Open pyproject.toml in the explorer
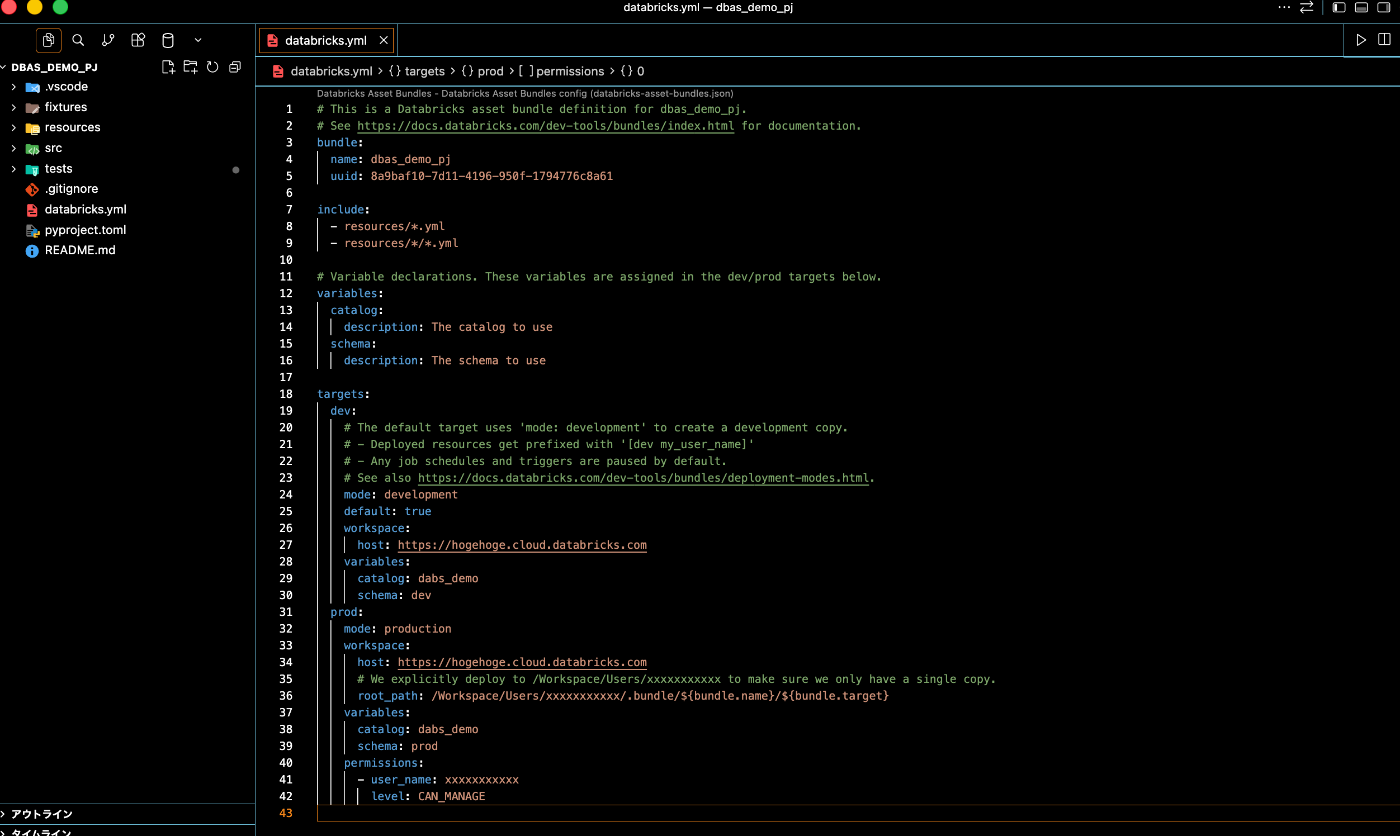 click(x=85, y=230)
